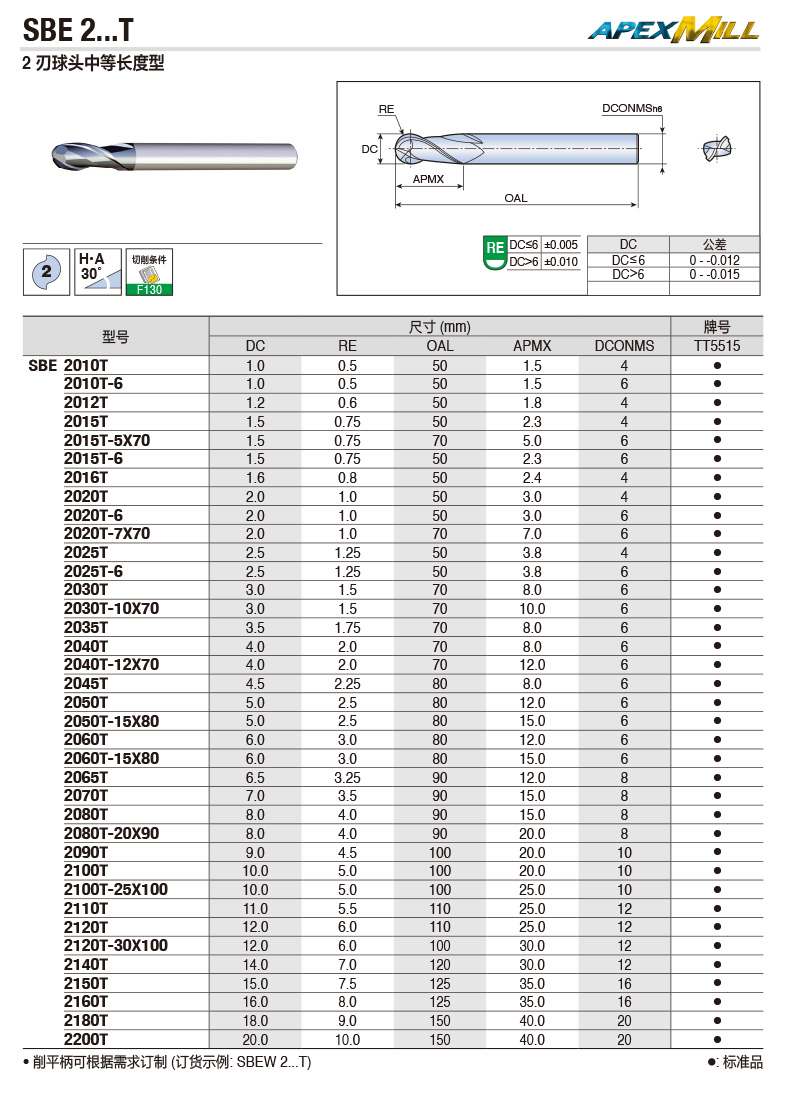Click the H·A 30° helix angle icon
The height and width of the screenshot is (1098, 790).
(x=97, y=272)
